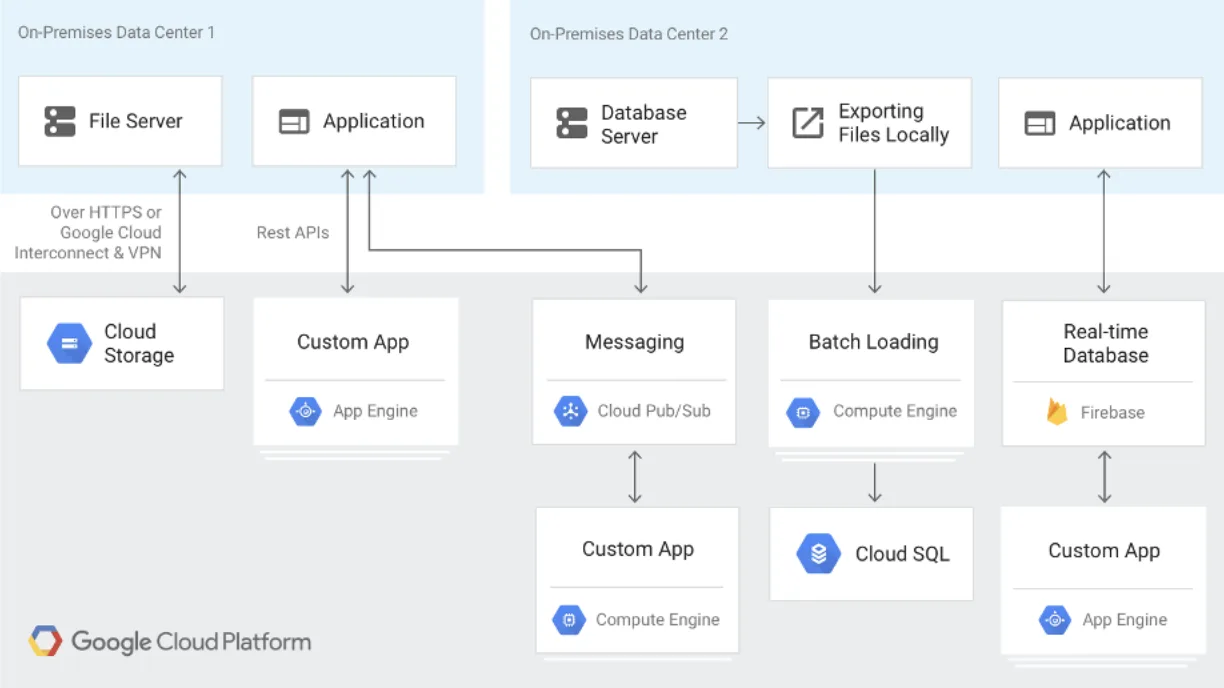1224x688 pixels.
Task: Click App Engine icon in Custom App below Firebase
Action: (1055, 620)
